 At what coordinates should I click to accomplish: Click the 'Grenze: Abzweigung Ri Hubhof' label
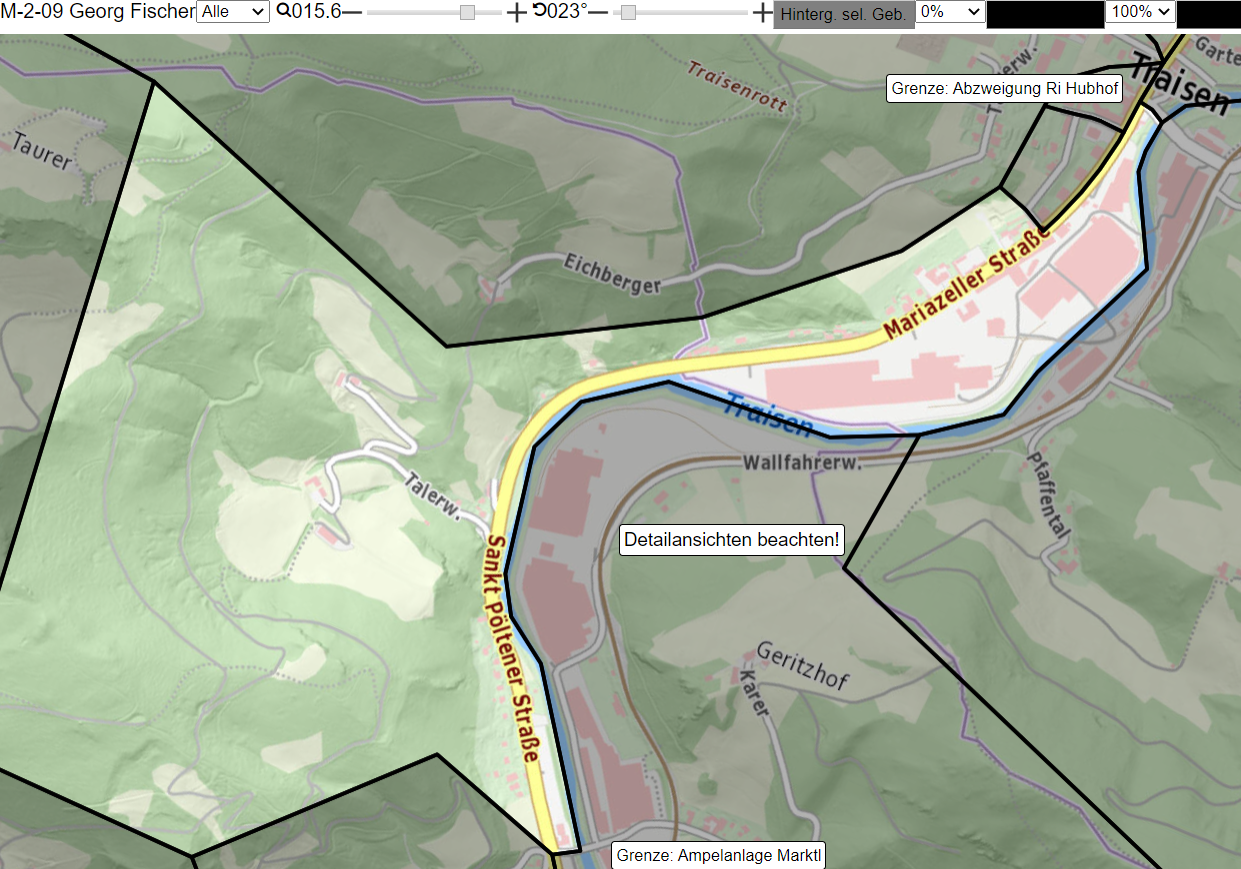pos(1005,88)
